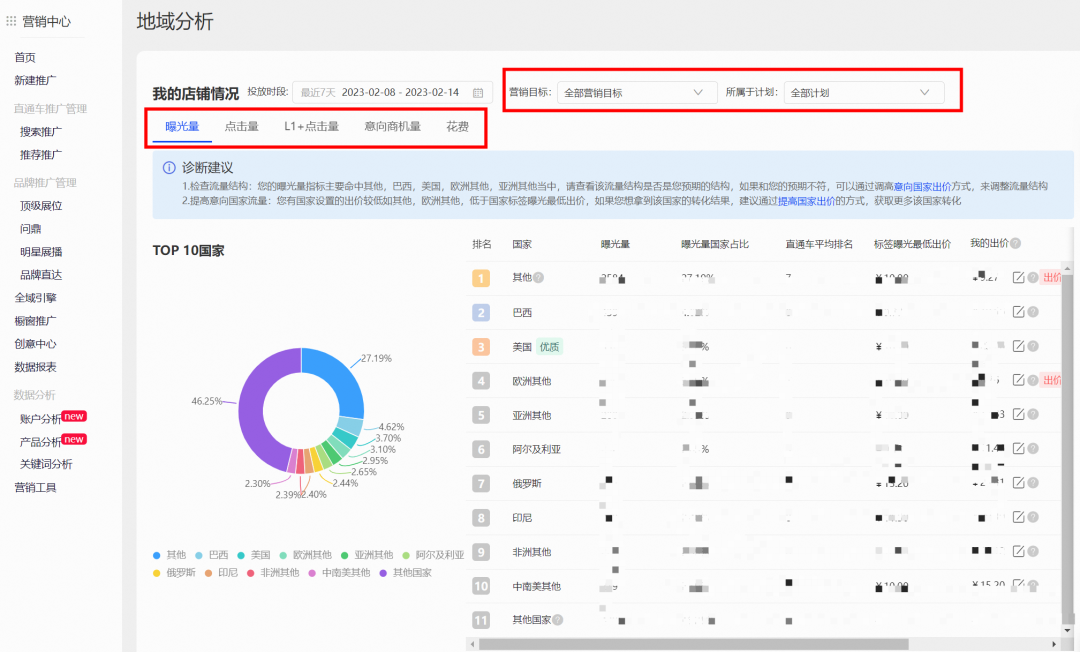Edit bid in the 其他 row
The width and height of the screenshot is (1080, 652).
pos(1019,277)
